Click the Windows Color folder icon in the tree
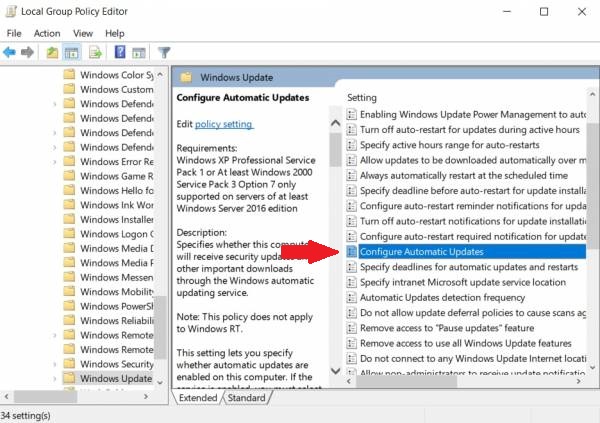Image resolution: width=600 pixels, height=423 pixels. [x=69, y=74]
